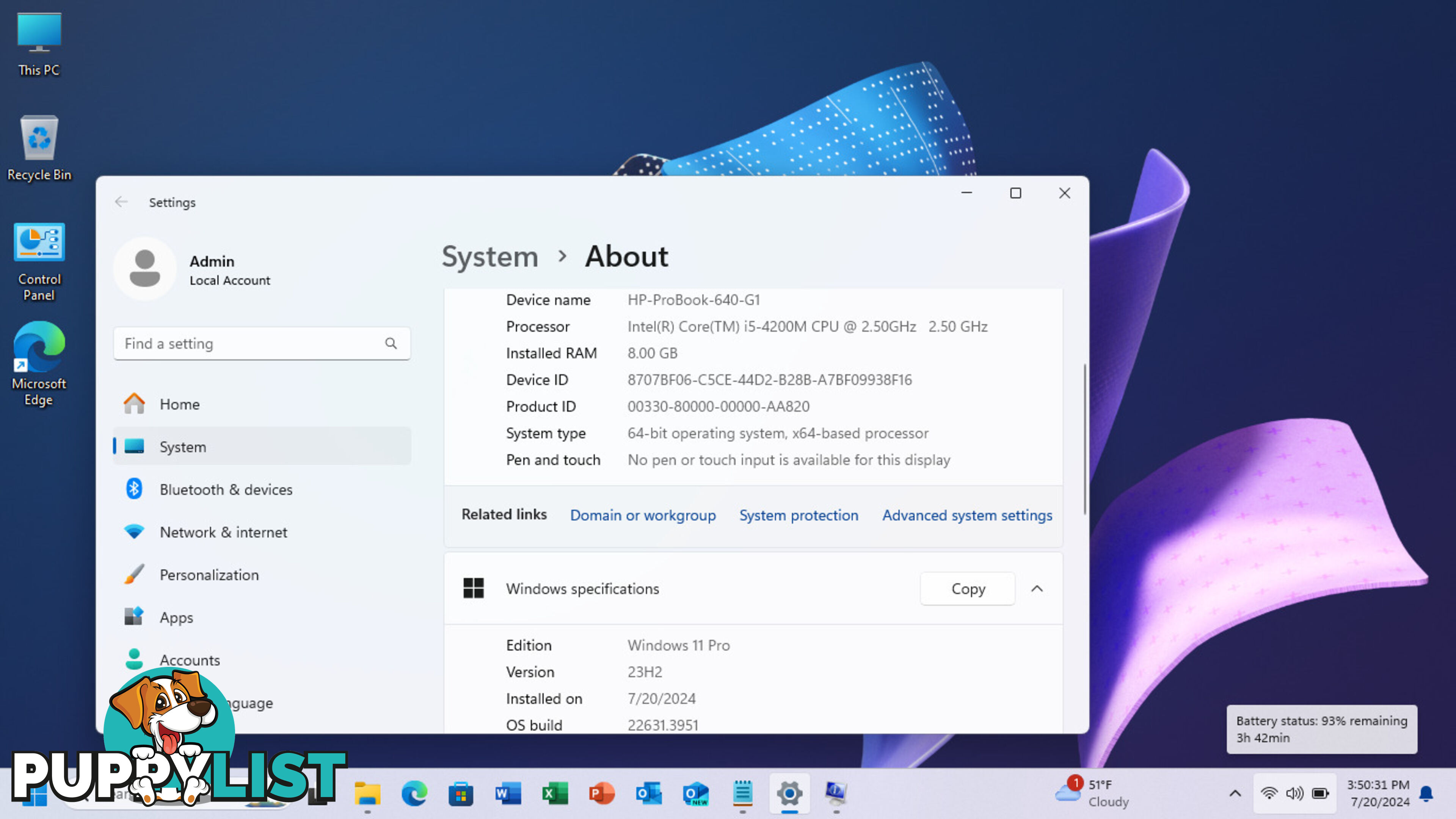
Task: Open Home in Settings sidebar
Action: 262,404
